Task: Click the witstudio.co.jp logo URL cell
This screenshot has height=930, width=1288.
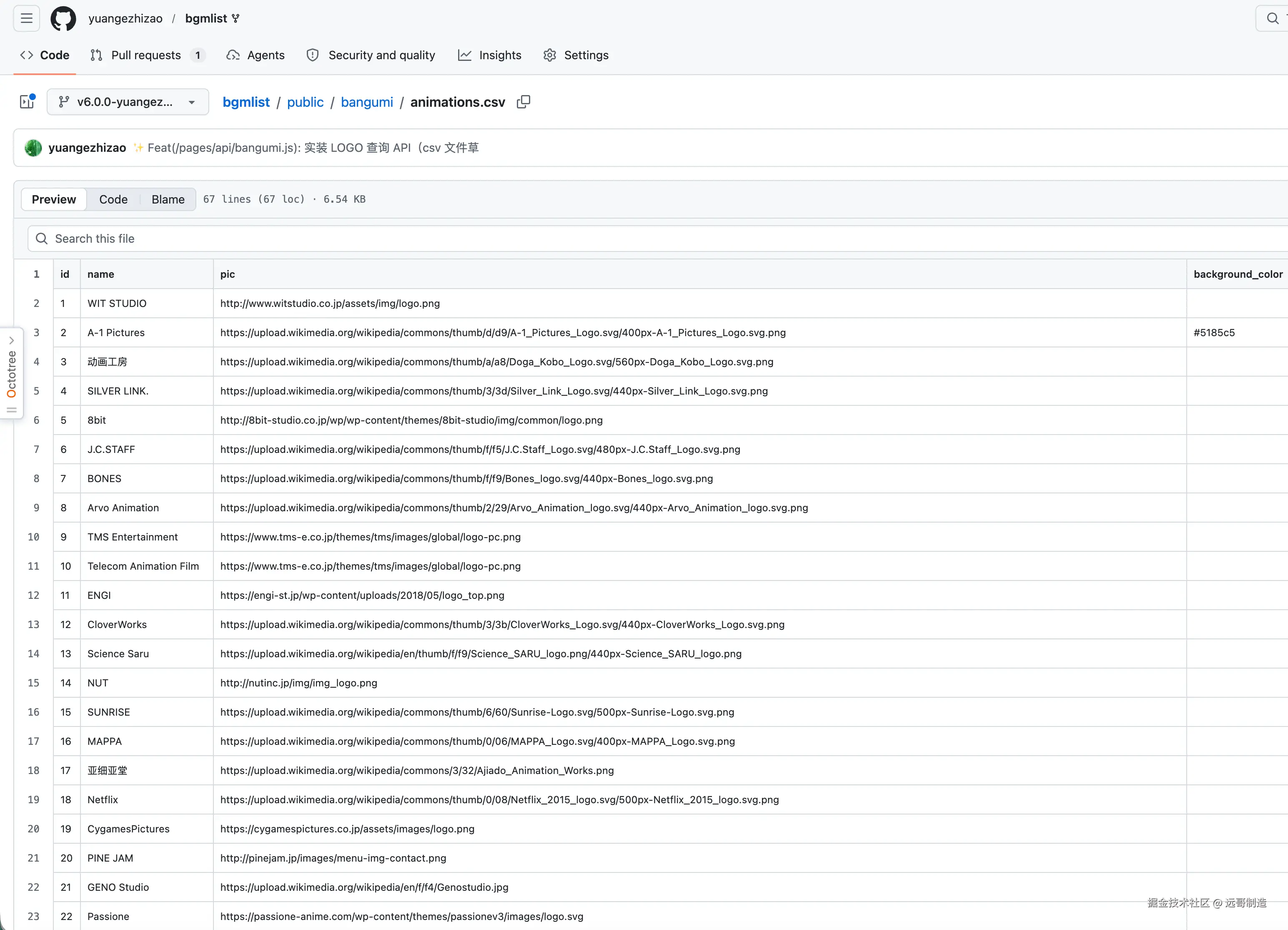Action: pos(700,303)
